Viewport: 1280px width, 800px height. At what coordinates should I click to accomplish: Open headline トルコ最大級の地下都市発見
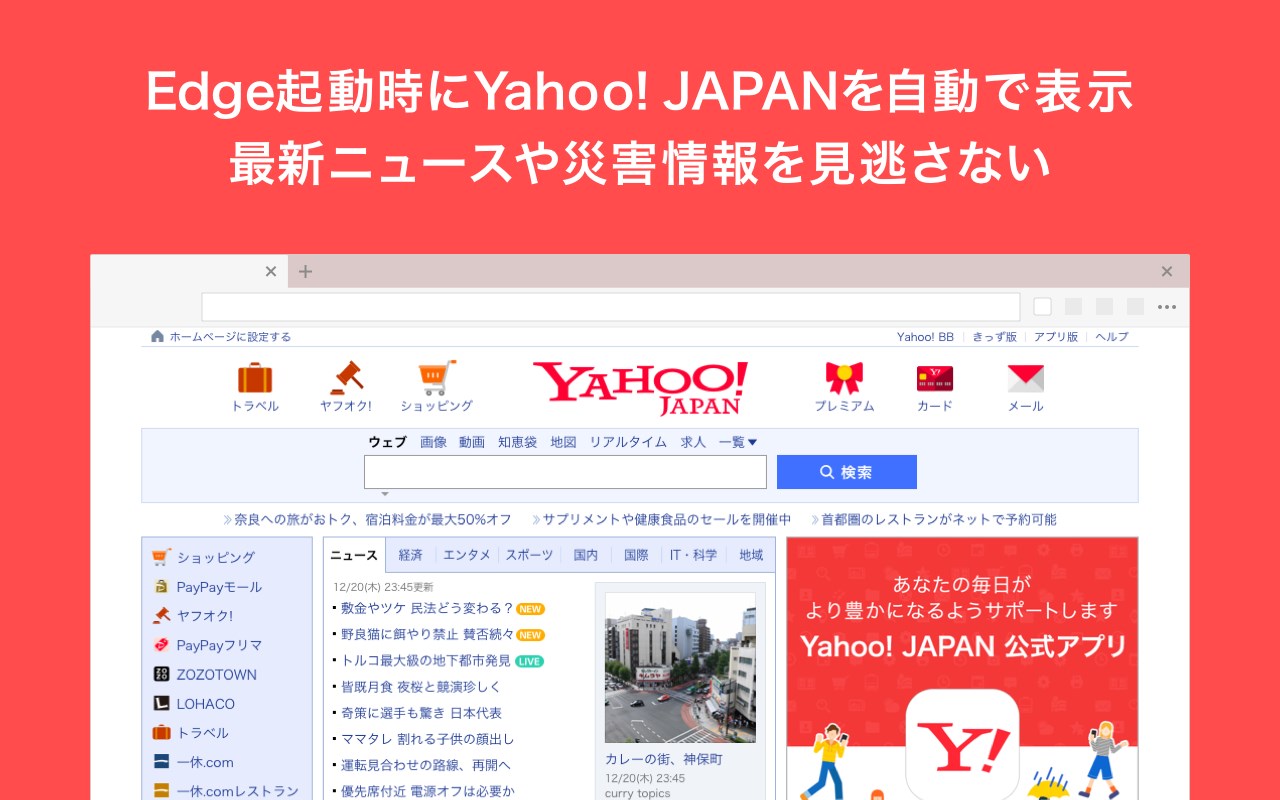tap(426, 660)
